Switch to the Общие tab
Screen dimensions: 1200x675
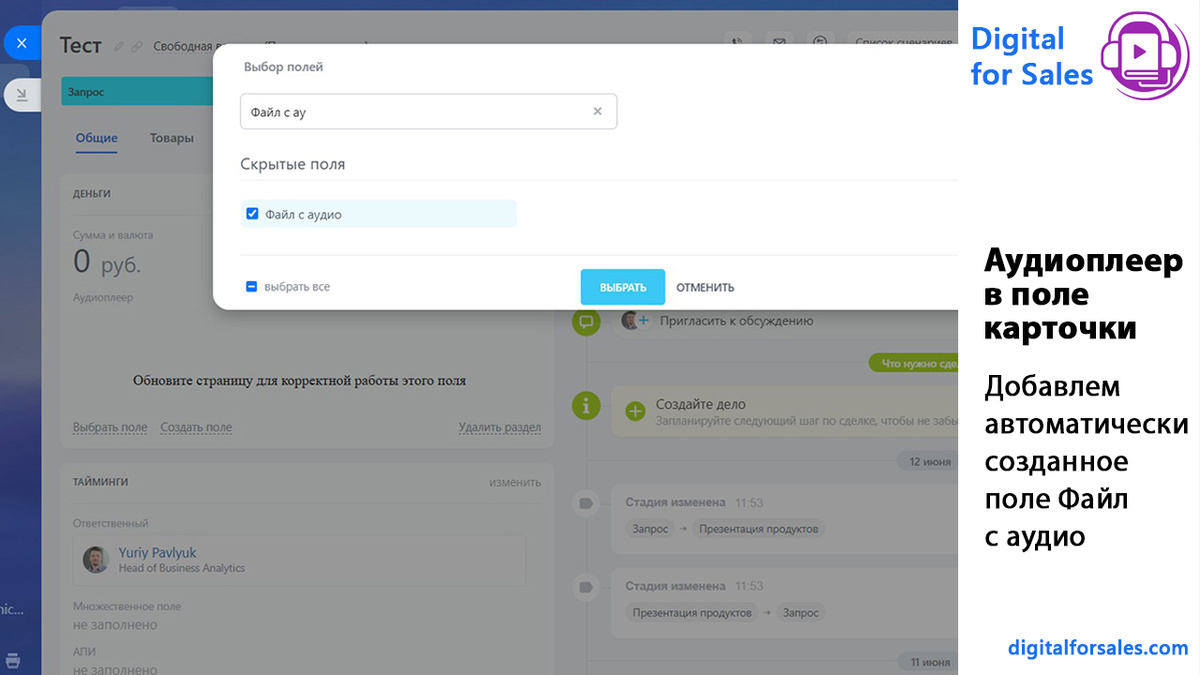pyautogui.click(x=97, y=138)
